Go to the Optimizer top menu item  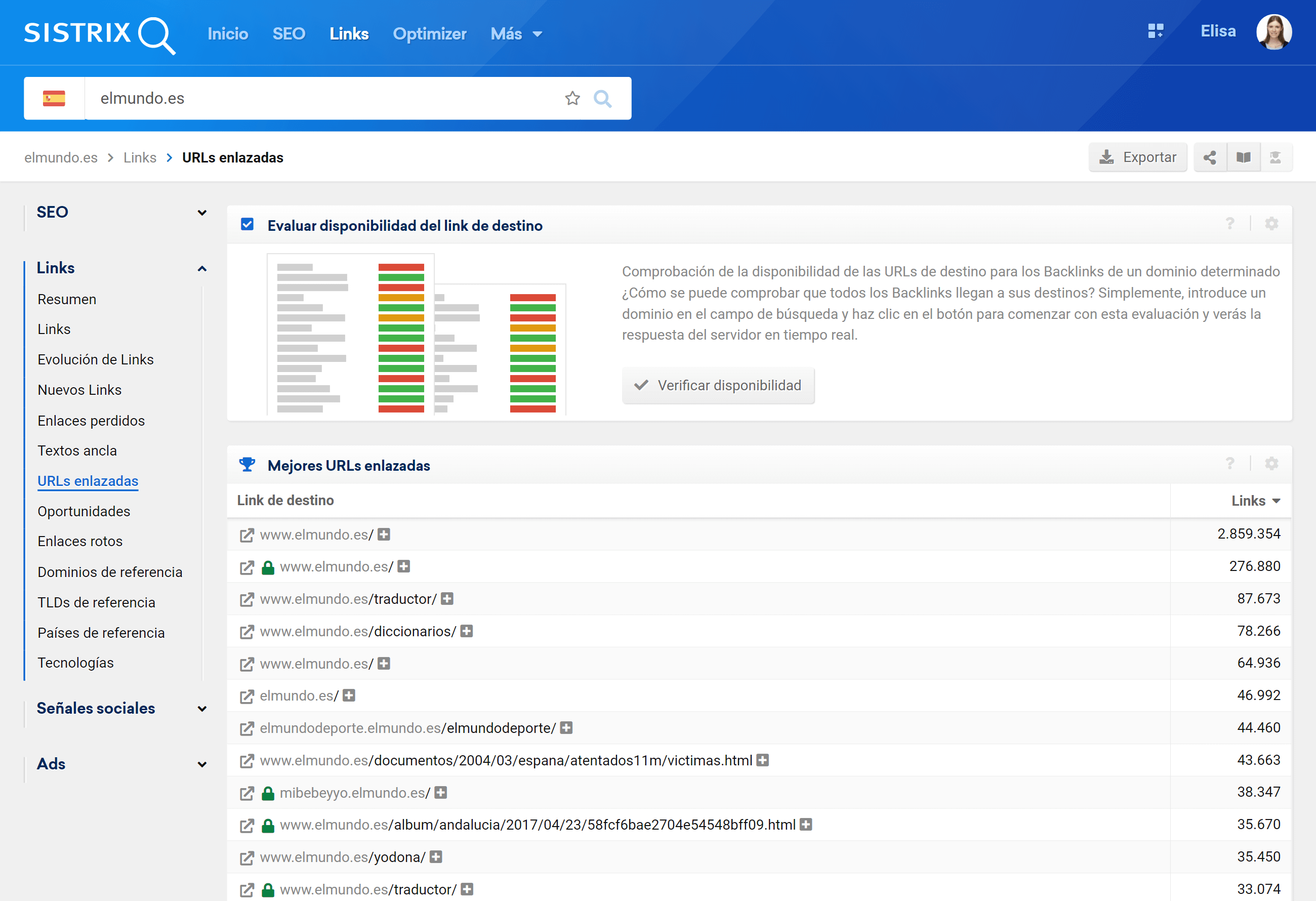(x=429, y=34)
